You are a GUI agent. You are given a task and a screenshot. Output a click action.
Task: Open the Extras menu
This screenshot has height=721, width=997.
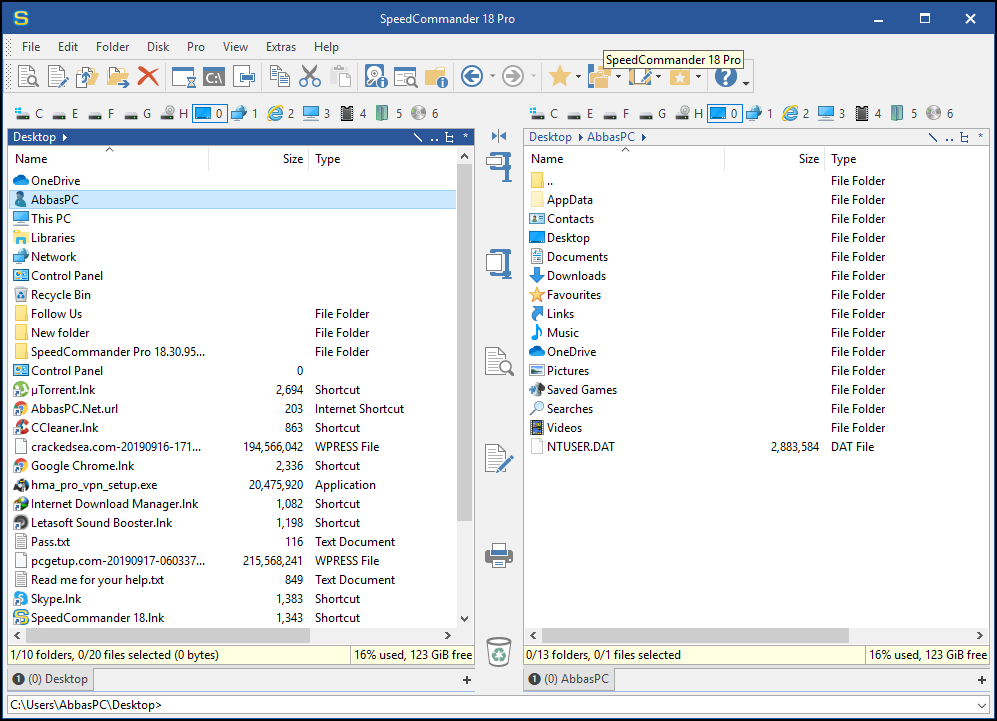(x=280, y=46)
